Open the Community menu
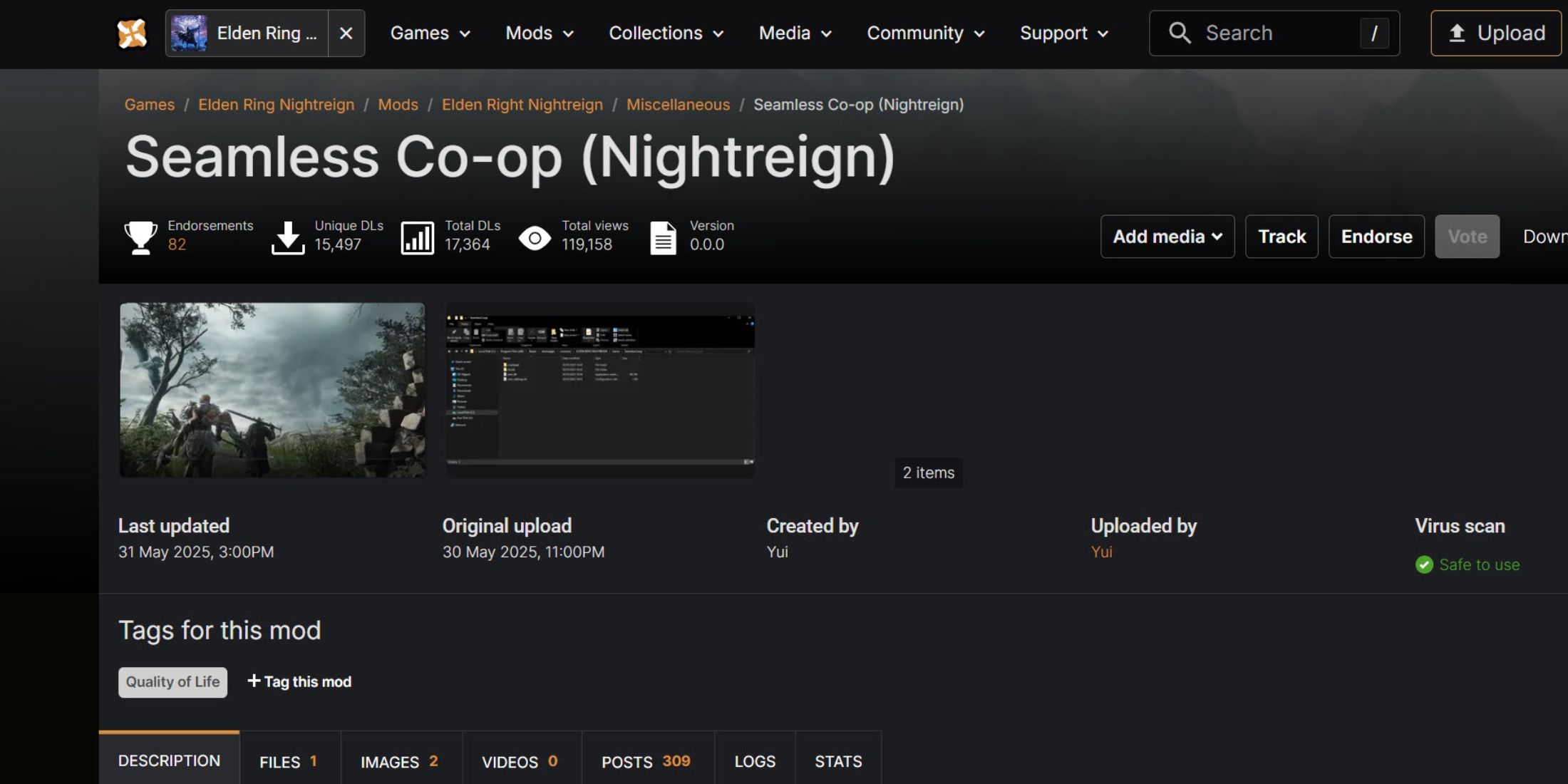 925,33
